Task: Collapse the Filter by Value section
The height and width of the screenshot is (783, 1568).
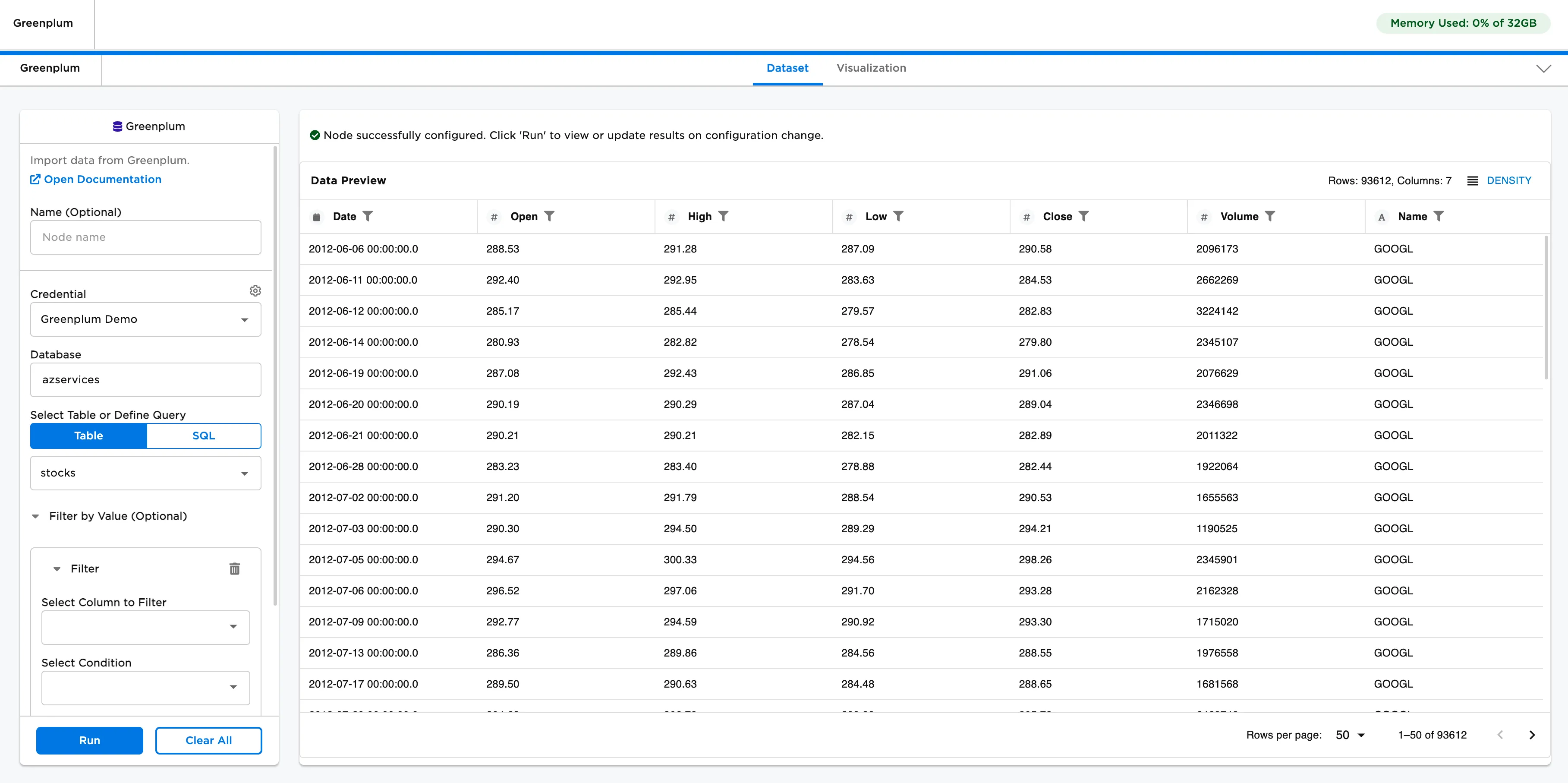Action: (35, 516)
